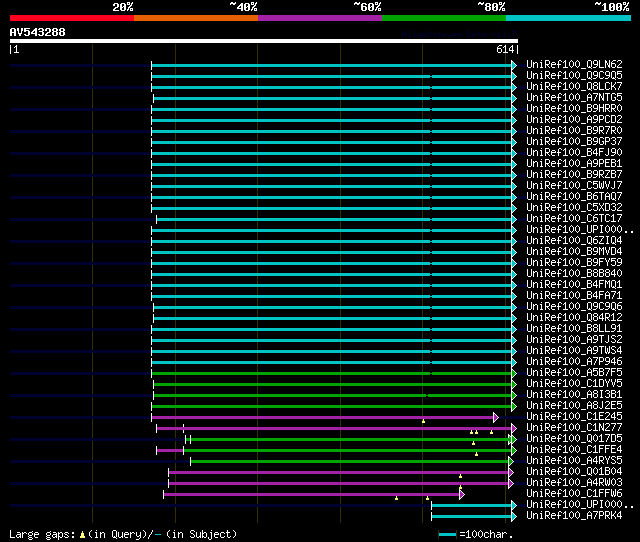The width and height of the screenshot is (640, 542).
Task: Open hit UniRef100_A7NTG5
Action: [574, 98]
